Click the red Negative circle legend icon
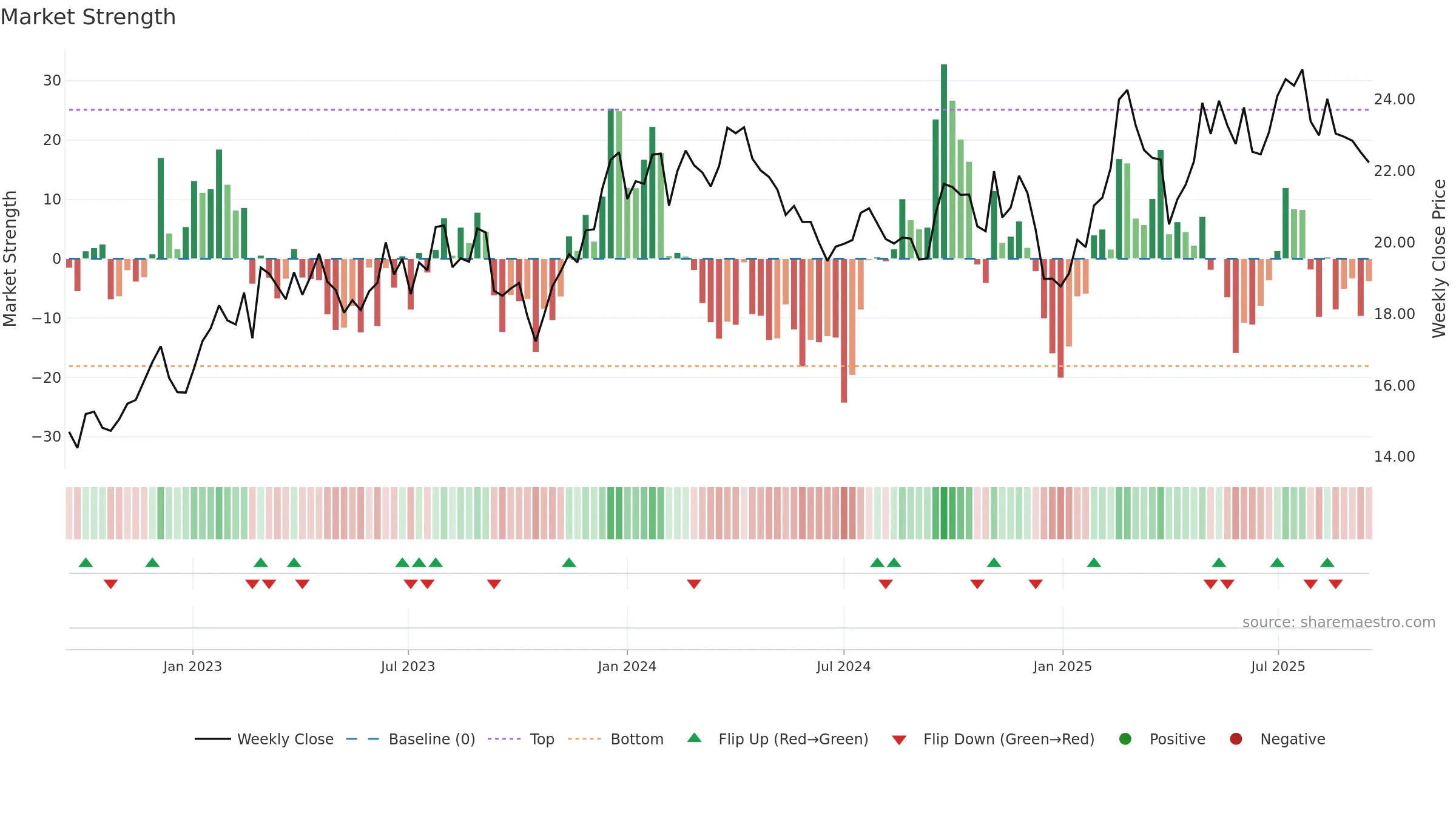 (x=1236, y=739)
